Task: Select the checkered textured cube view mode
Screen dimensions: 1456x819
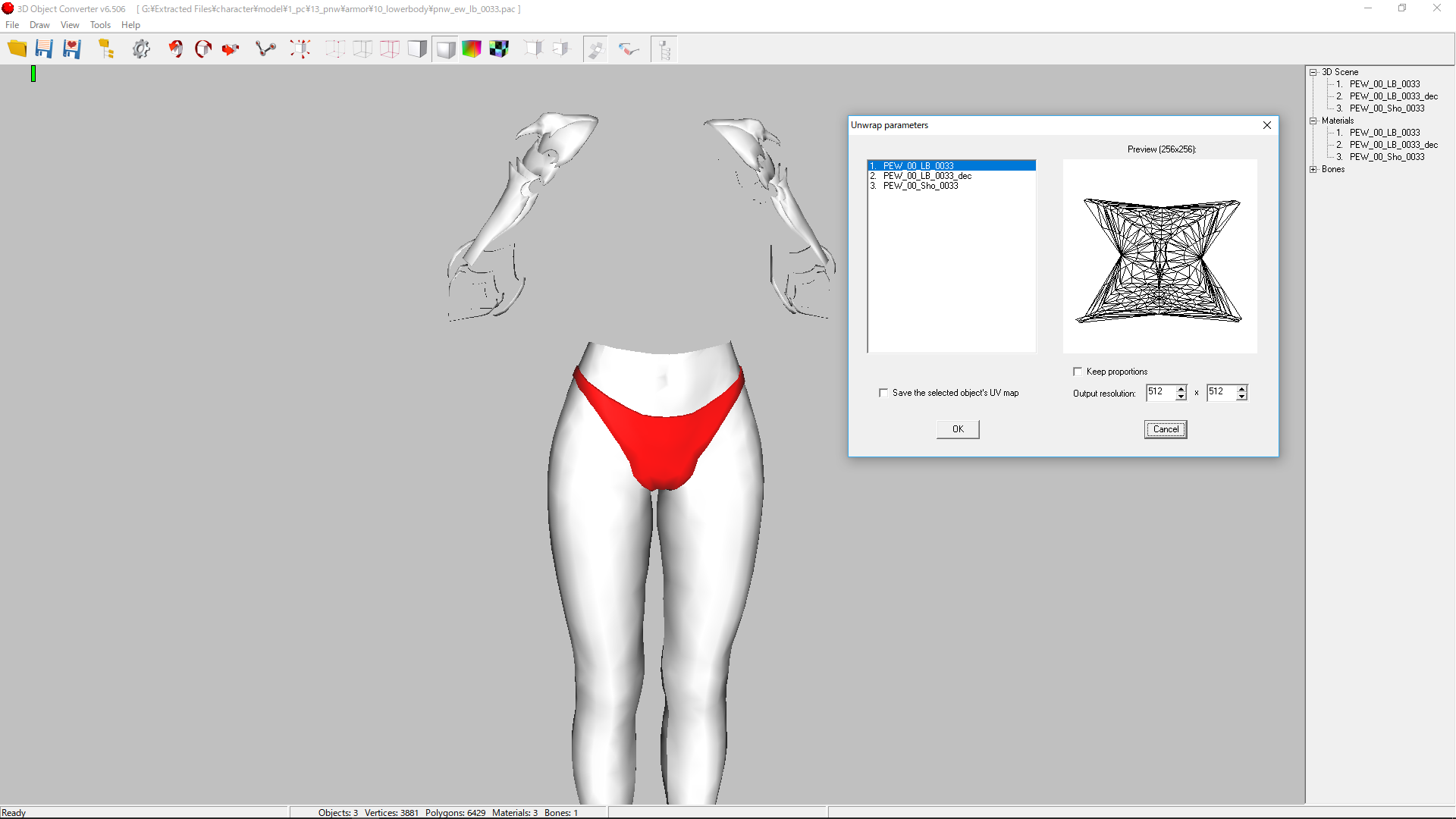Action: (x=499, y=49)
